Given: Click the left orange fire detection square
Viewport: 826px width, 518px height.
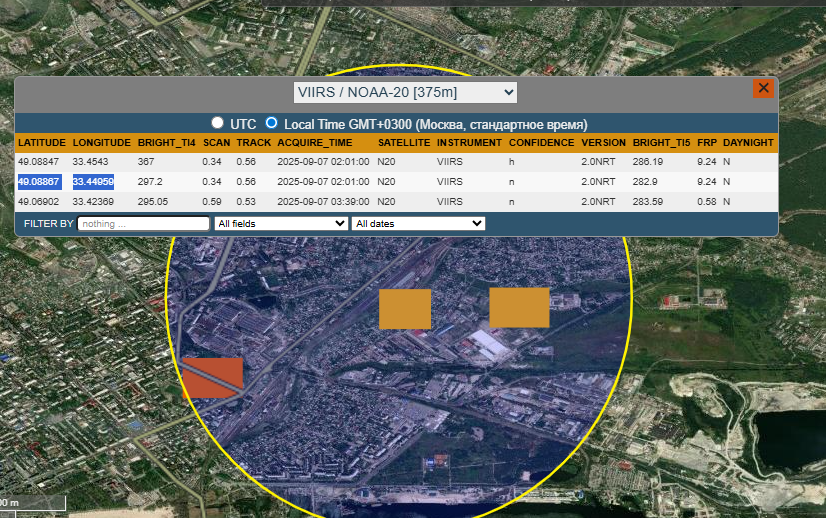Looking at the screenshot, I should (x=405, y=309).
